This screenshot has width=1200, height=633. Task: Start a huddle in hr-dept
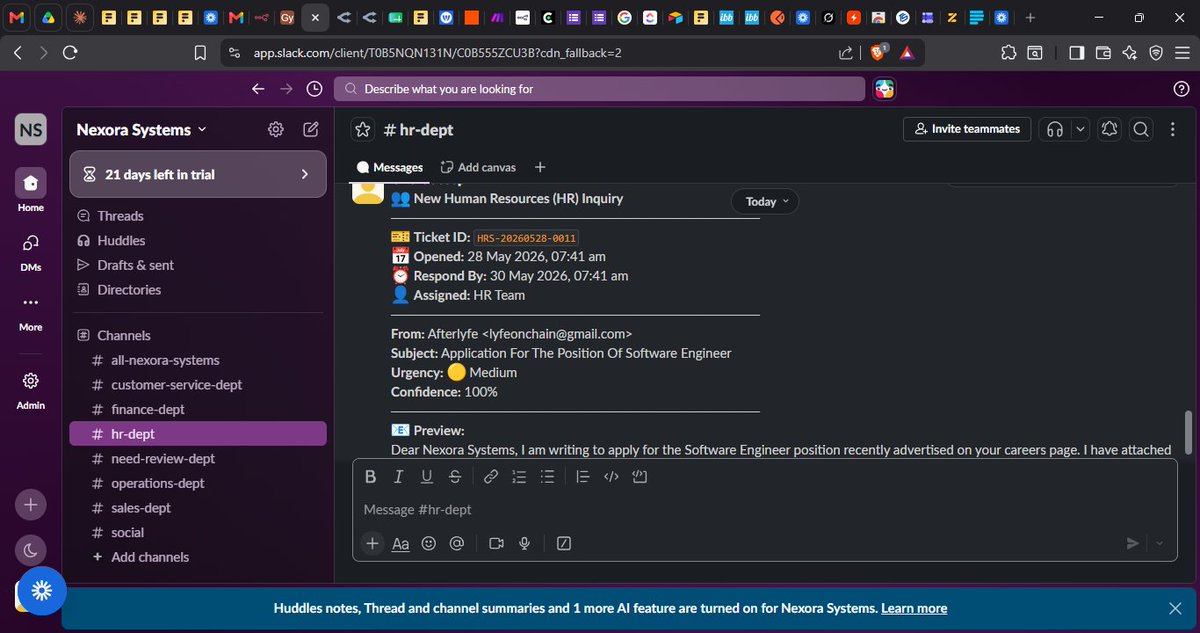[x=1054, y=129]
